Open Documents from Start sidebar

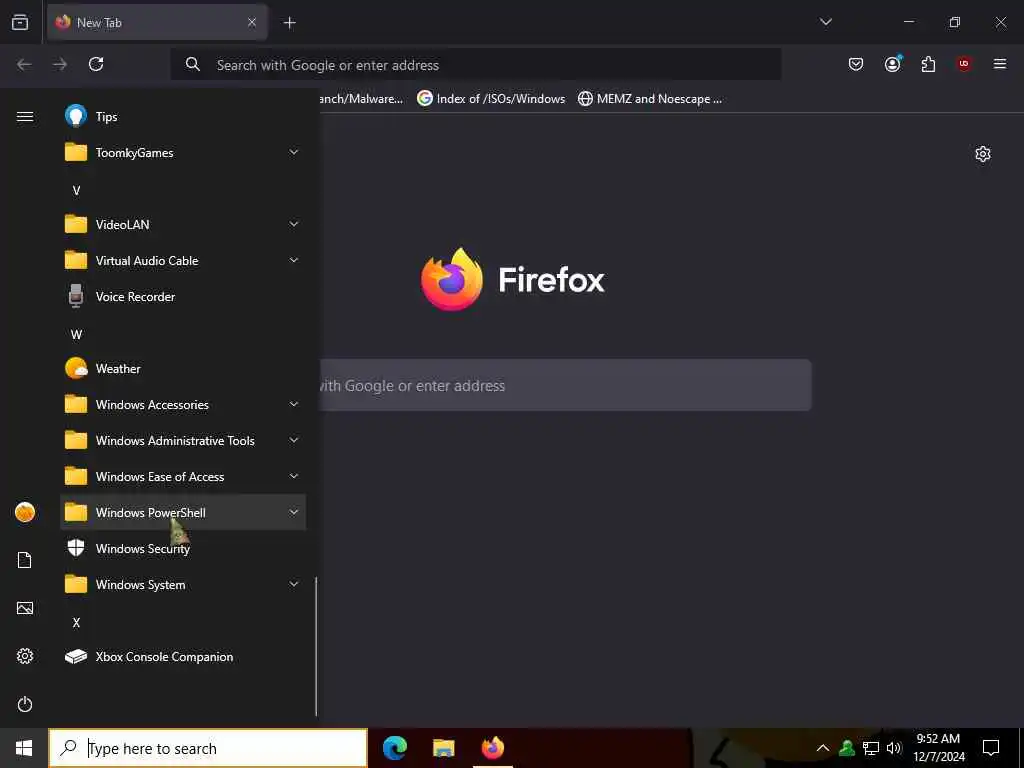tap(25, 560)
